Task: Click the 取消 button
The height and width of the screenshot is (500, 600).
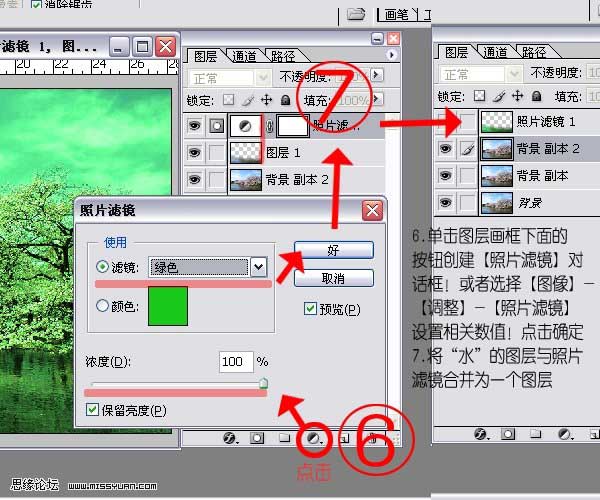Action: tap(334, 278)
